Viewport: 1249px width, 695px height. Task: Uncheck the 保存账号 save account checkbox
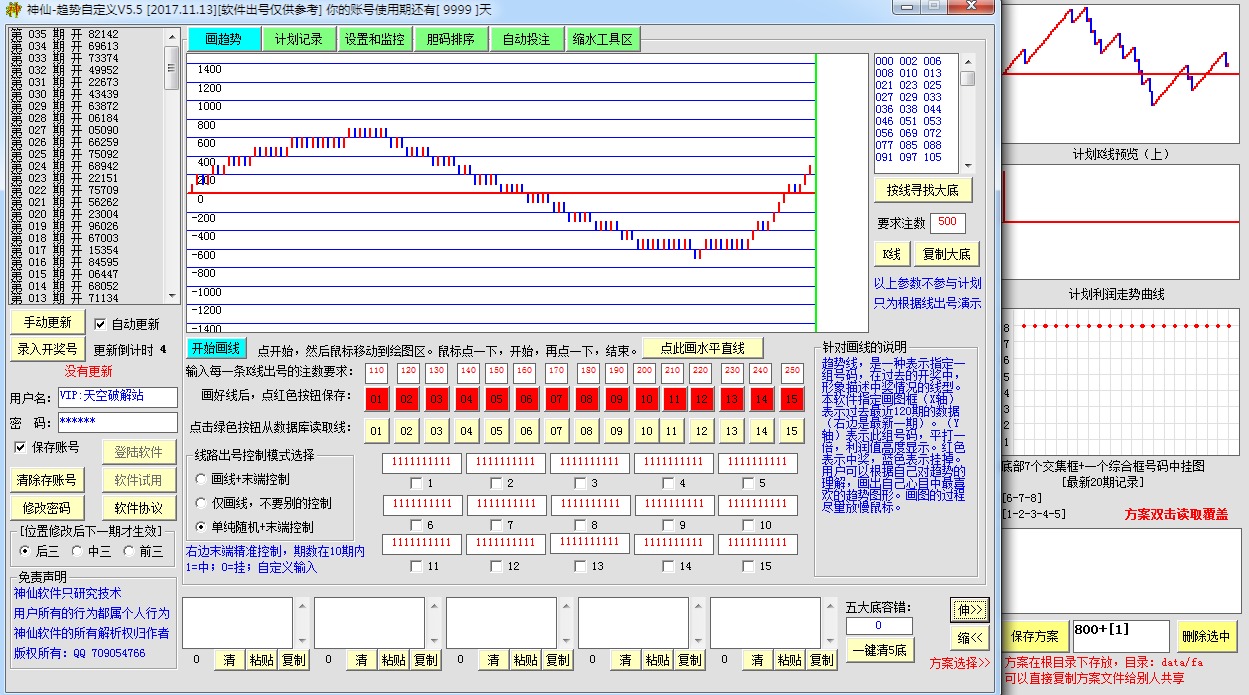click(20, 447)
